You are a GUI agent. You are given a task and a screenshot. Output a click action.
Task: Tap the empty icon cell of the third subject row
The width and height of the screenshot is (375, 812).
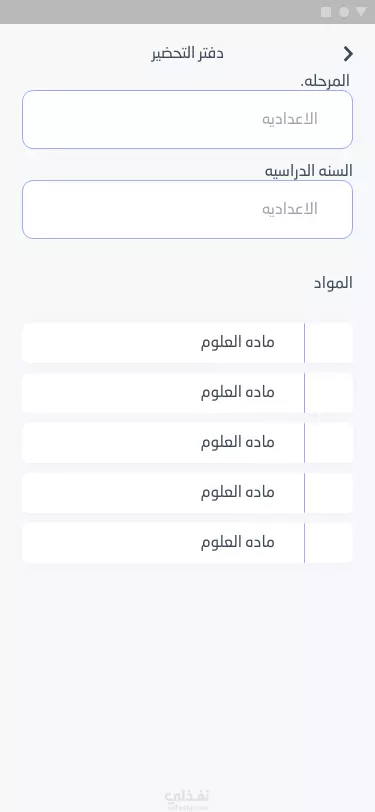tap(329, 442)
